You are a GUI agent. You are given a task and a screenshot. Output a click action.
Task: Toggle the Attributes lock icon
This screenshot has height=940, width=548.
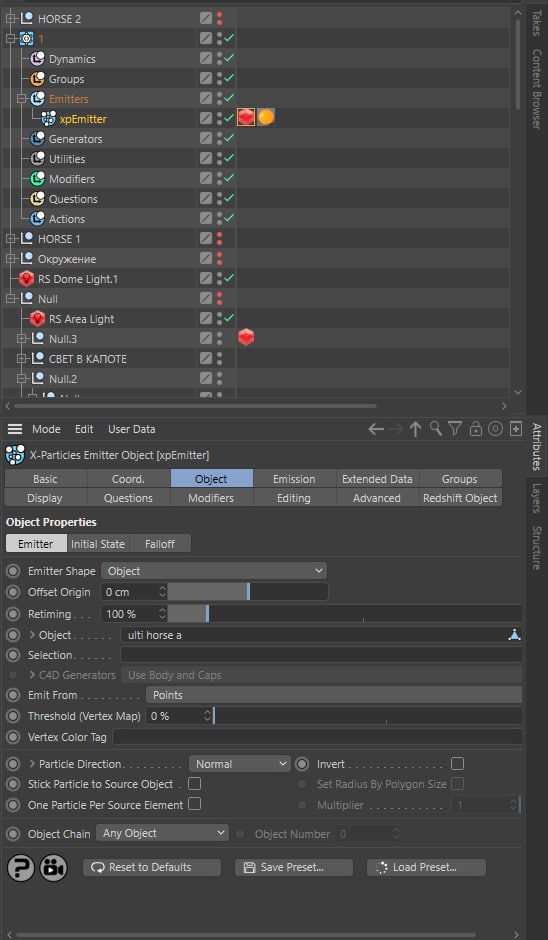coord(475,429)
